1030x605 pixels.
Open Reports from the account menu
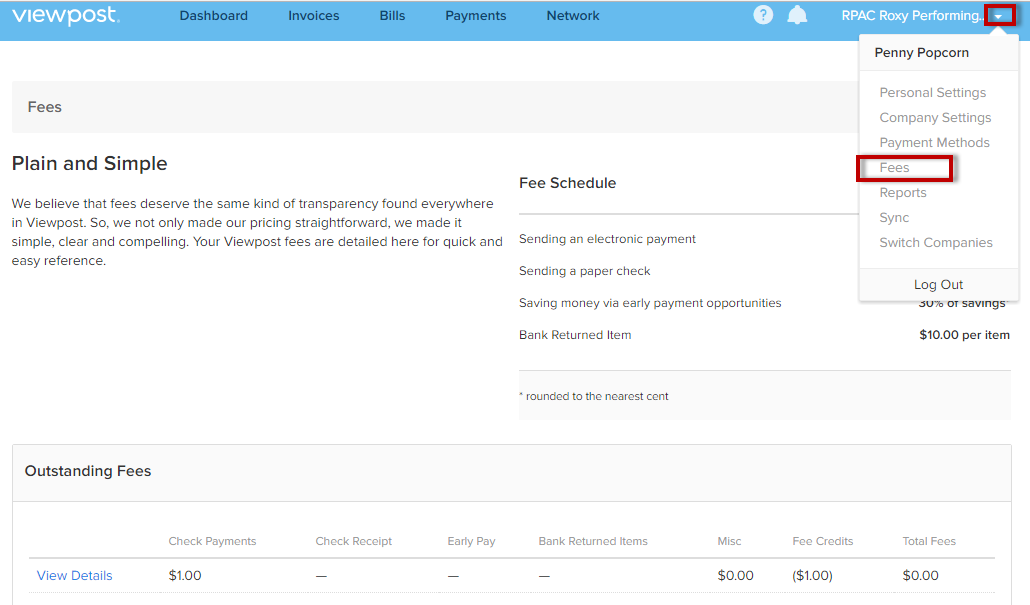click(x=903, y=192)
